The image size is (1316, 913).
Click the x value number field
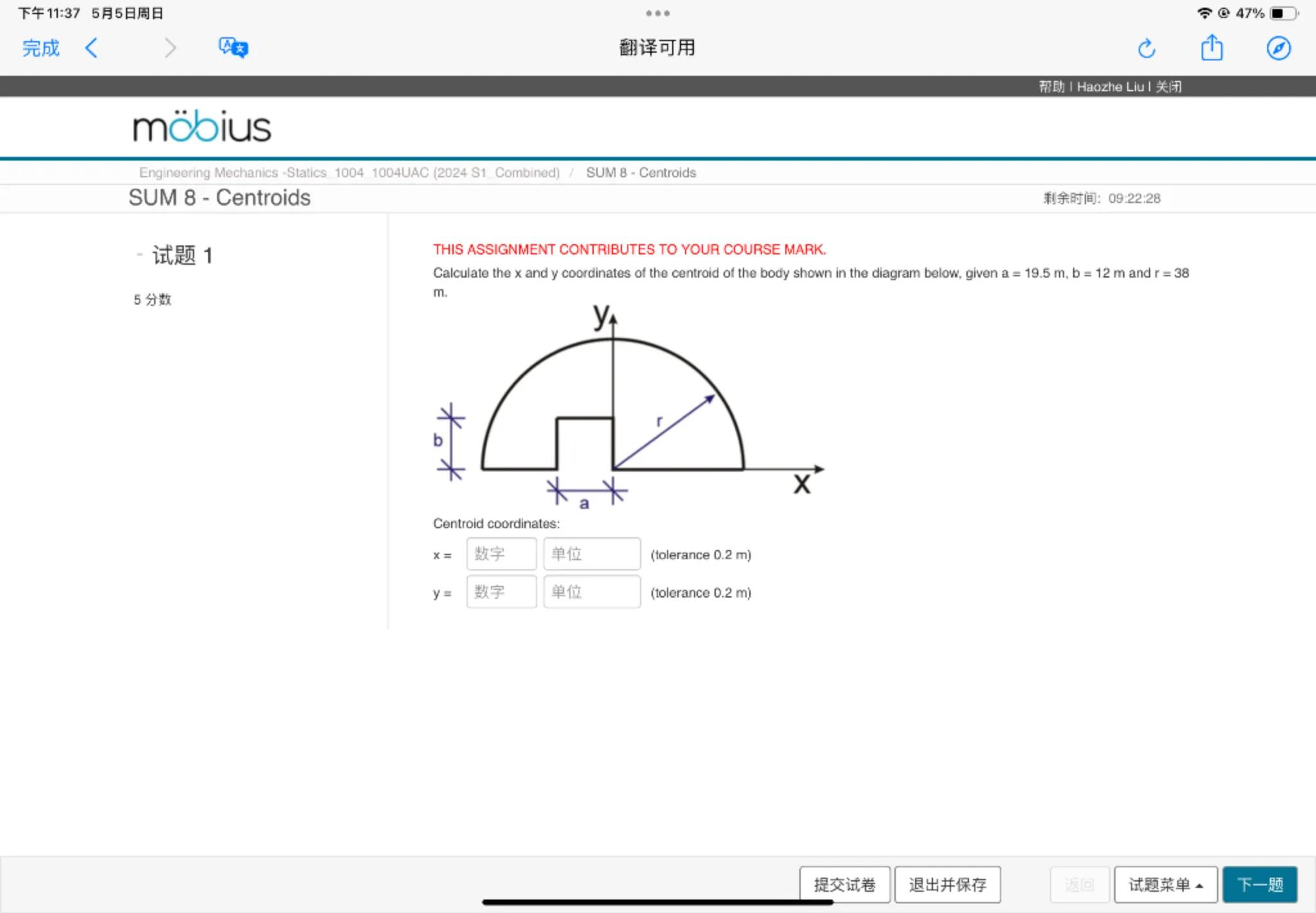pos(501,554)
